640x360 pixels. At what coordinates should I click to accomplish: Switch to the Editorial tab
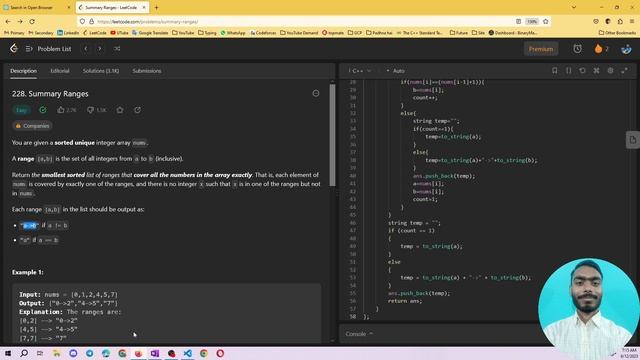pyautogui.click(x=60, y=71)
